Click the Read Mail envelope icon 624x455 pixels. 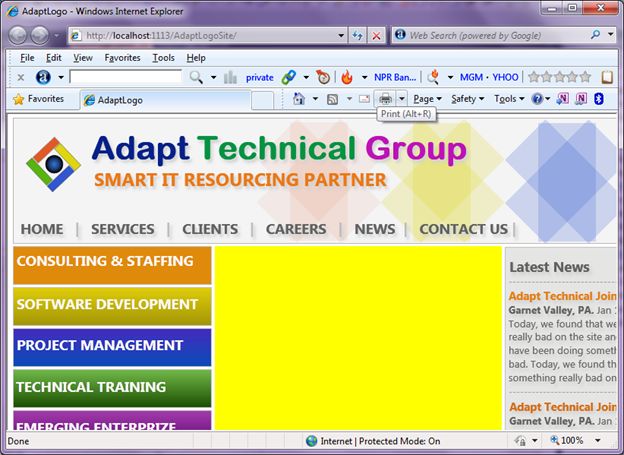point(364,99)
